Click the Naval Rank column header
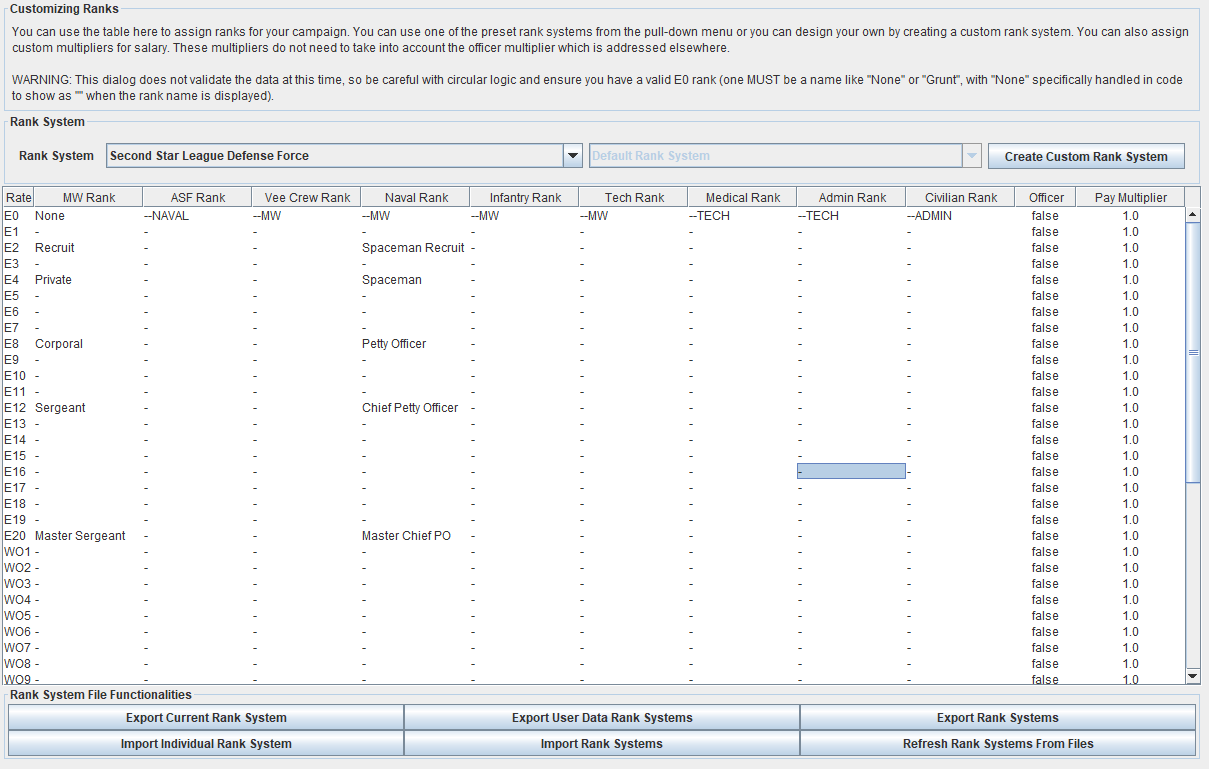Image resolution: width=1209 pixels, height=769 pixels. pyautogui.click(x=416, y=198)
